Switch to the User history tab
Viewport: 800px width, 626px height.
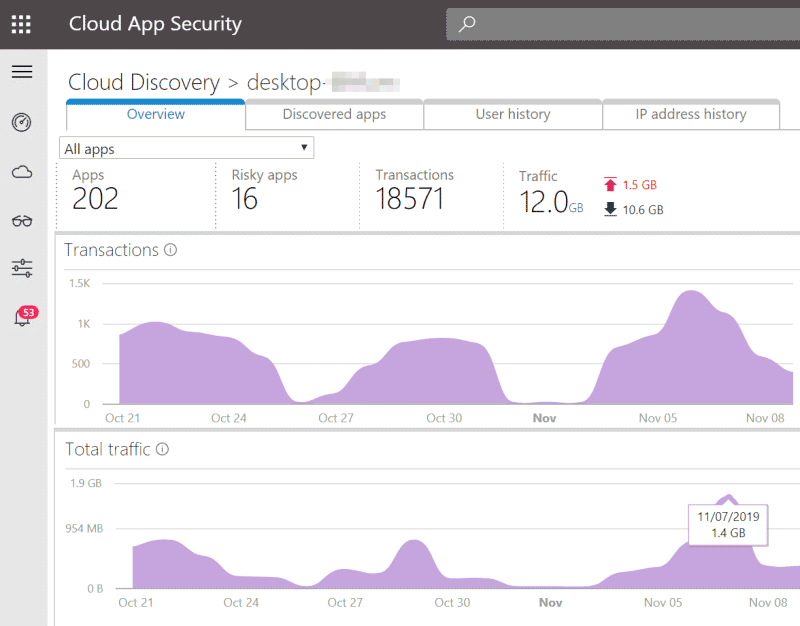513,114
